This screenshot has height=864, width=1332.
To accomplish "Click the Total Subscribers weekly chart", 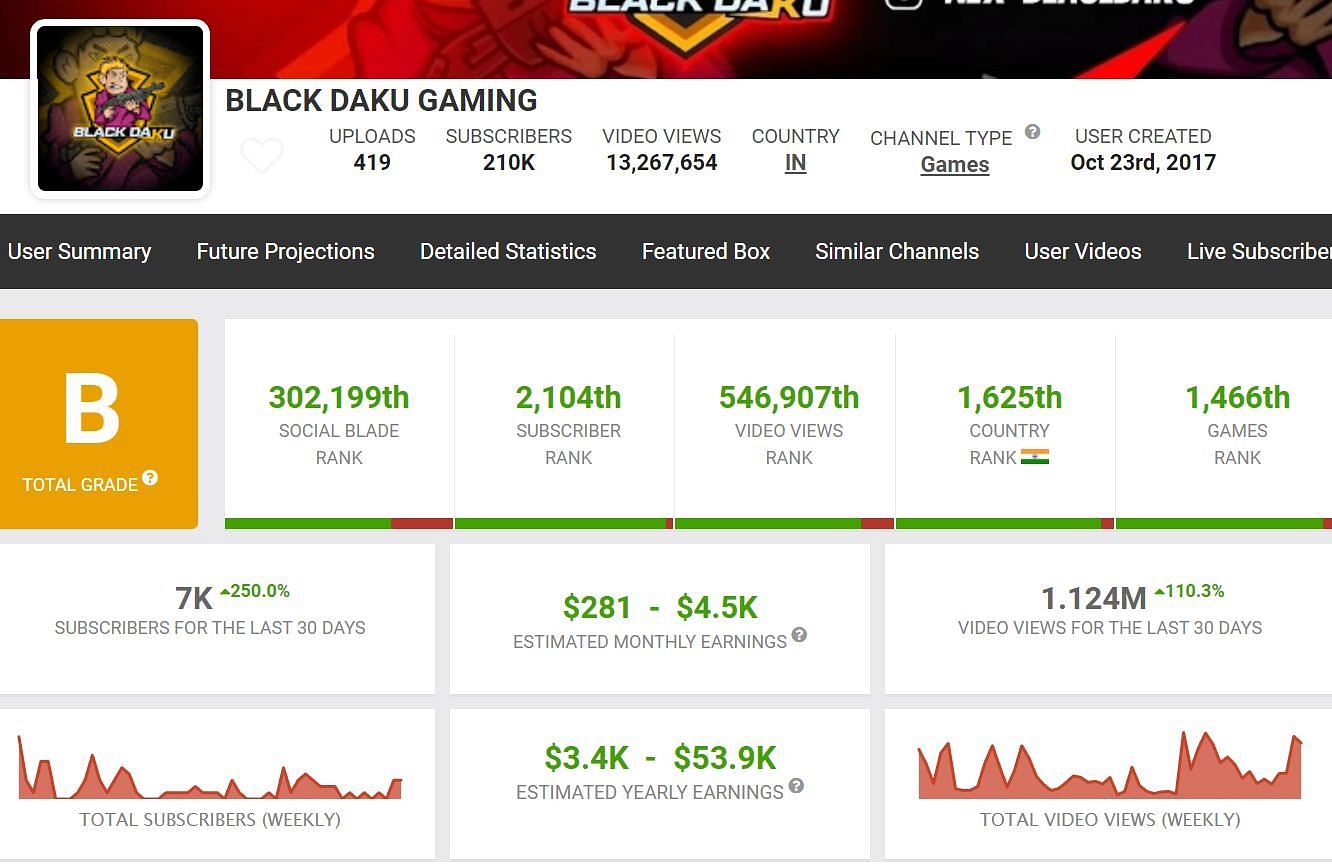I will tap(210, 768).
